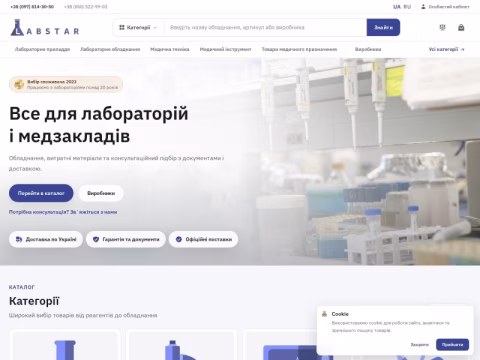Open the consultation contact link
Viewport: 480px width, 360px height.
tap(63, 212)
